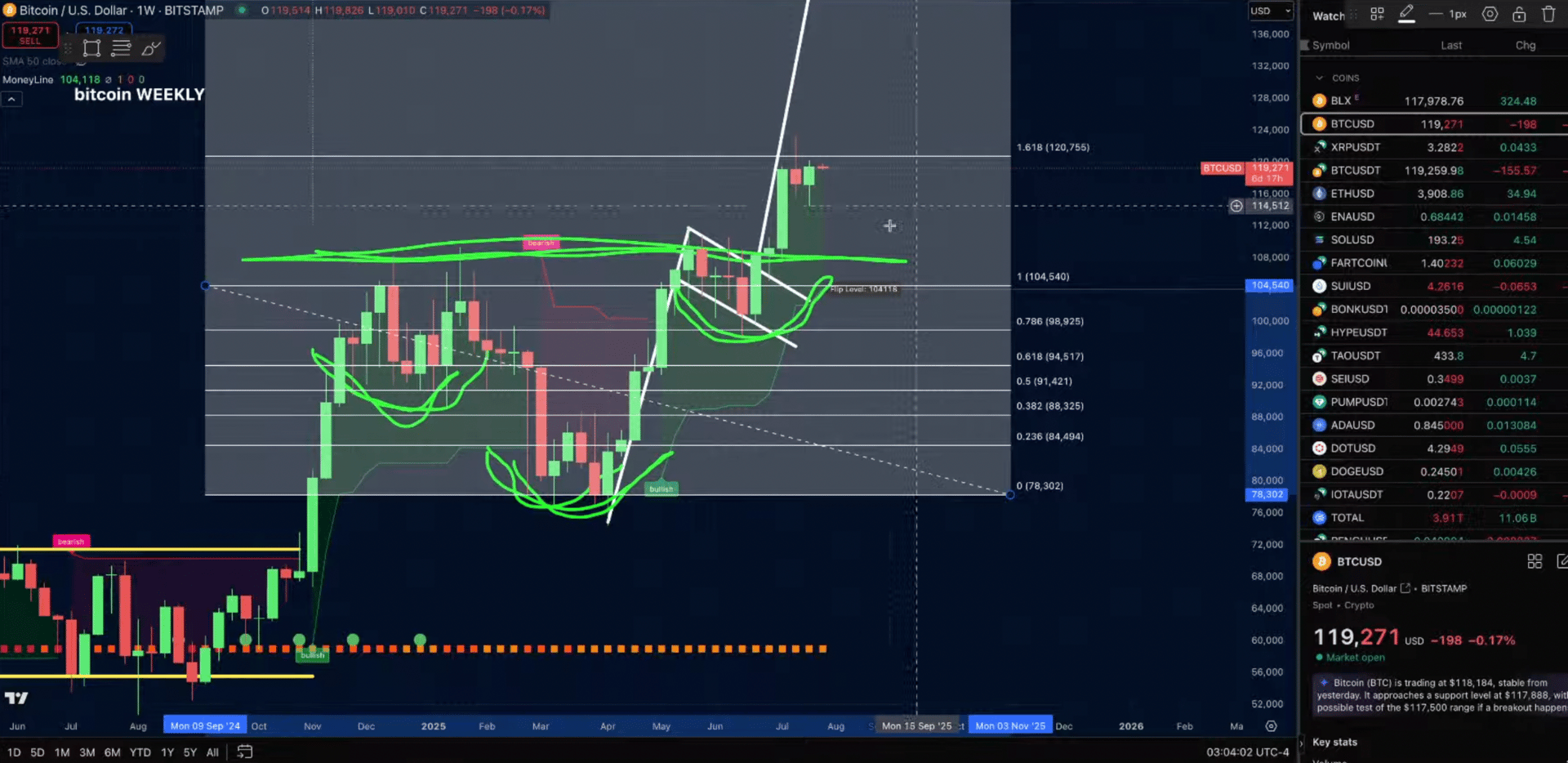Click the add-widget grid icon
Image resolution: width=1568 pixels, height=763 pixels.
point(1377,14)
